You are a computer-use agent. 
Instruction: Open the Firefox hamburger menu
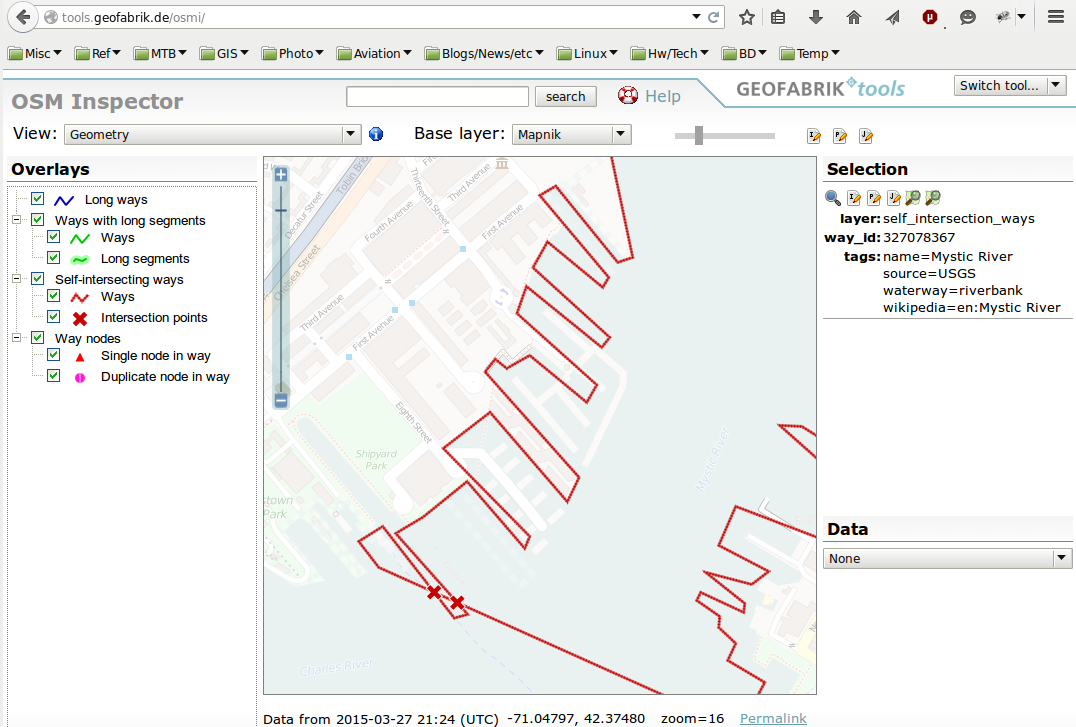(x=1055, y=17)
